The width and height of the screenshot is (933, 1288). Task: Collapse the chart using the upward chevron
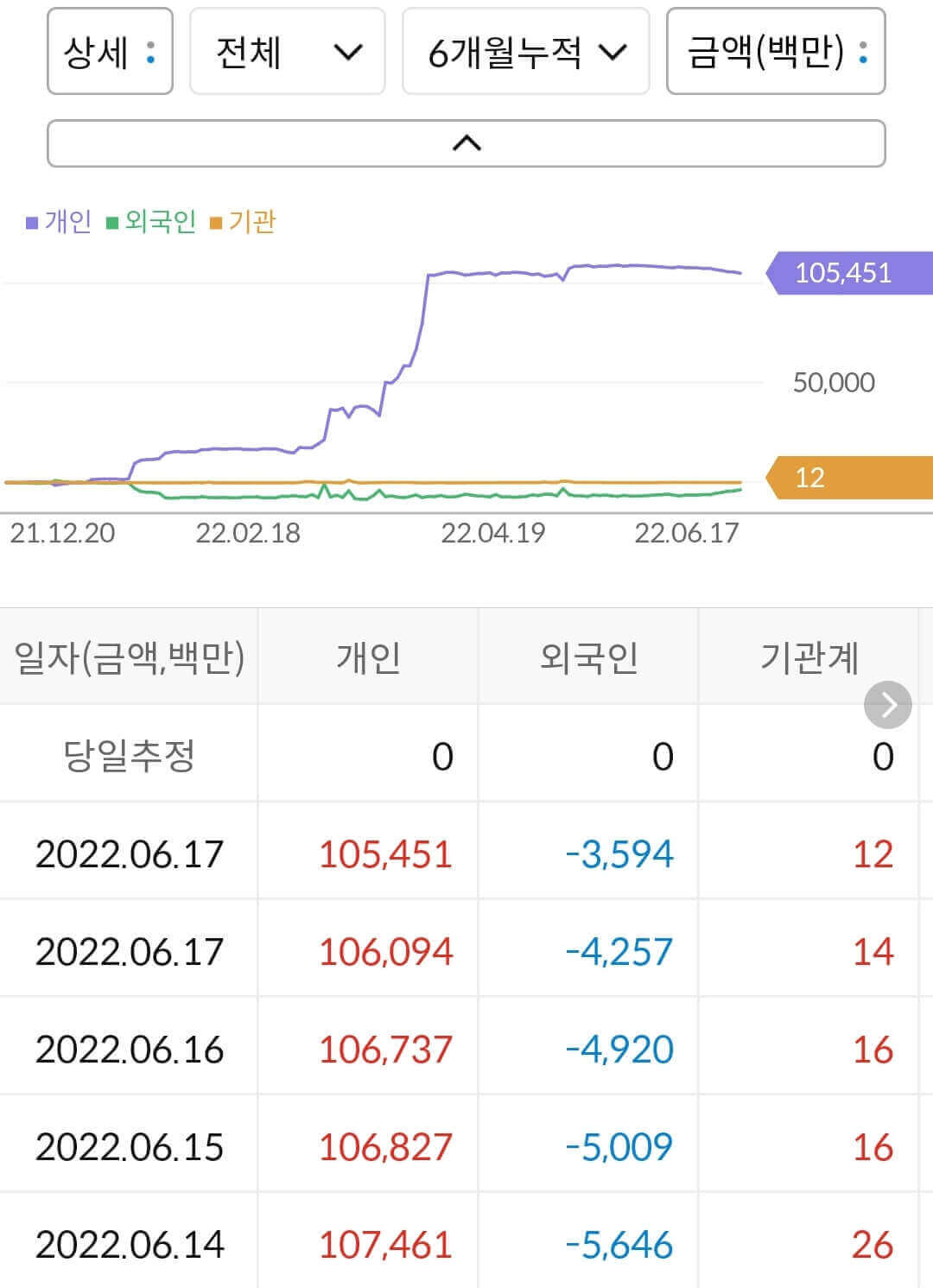466,141
